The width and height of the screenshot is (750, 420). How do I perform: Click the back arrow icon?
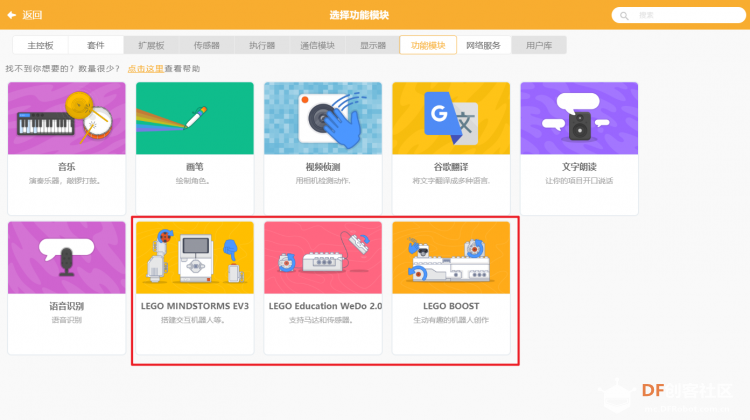[11, 15]
